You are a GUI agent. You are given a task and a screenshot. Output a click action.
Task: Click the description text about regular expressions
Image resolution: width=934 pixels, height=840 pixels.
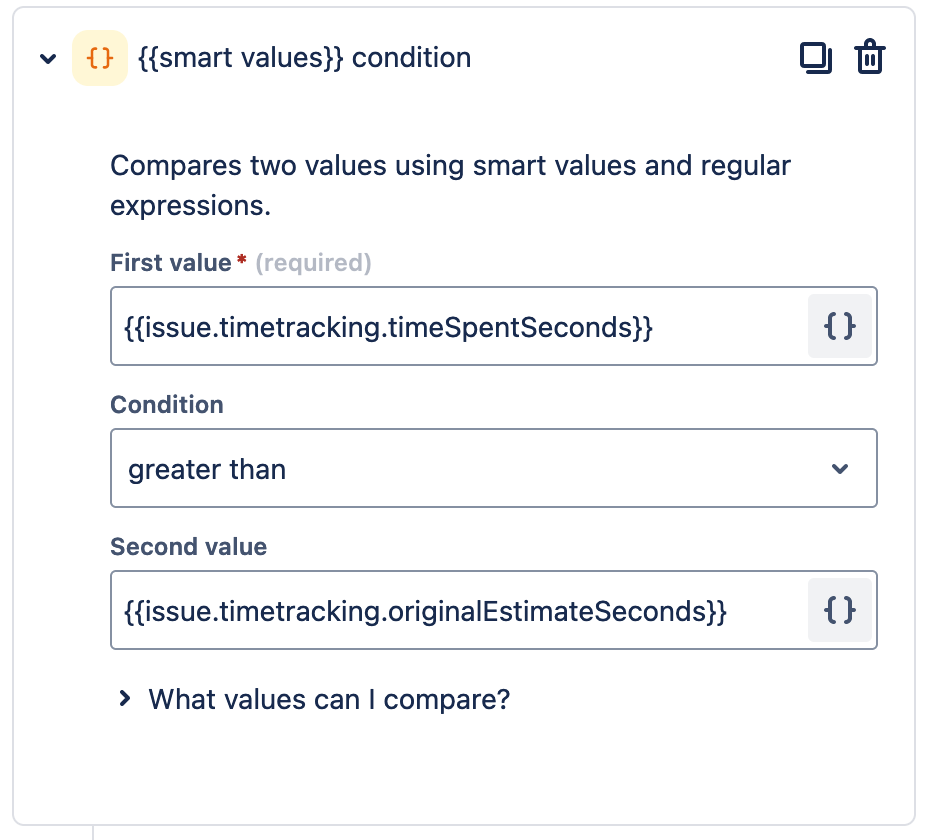(450, 186)
